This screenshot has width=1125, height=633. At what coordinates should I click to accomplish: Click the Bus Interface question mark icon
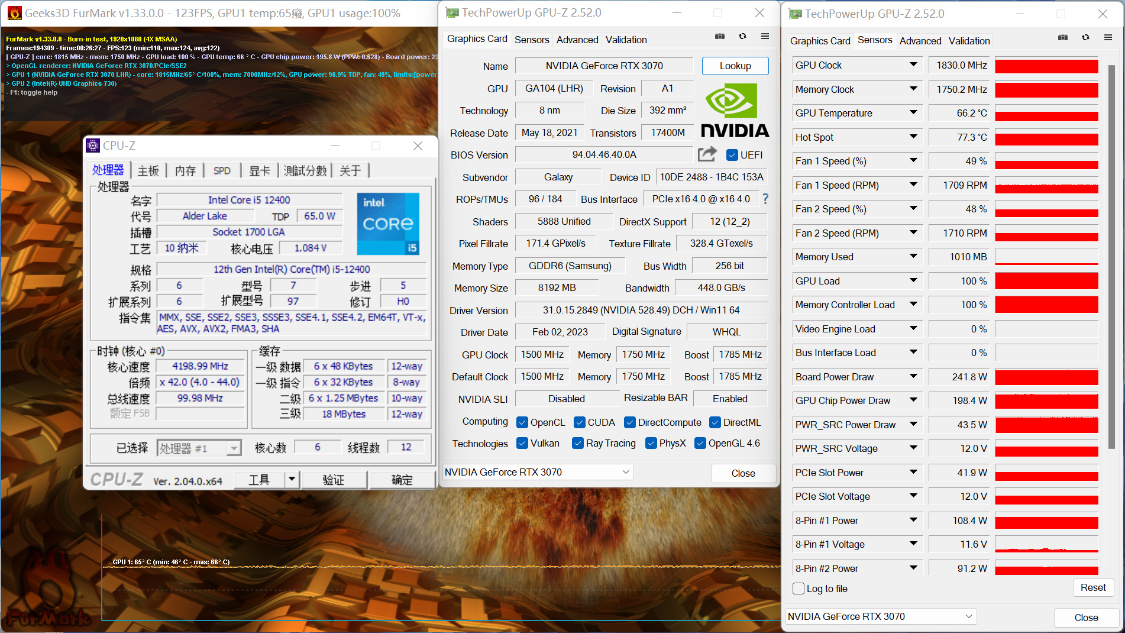(x=766, y=199)
